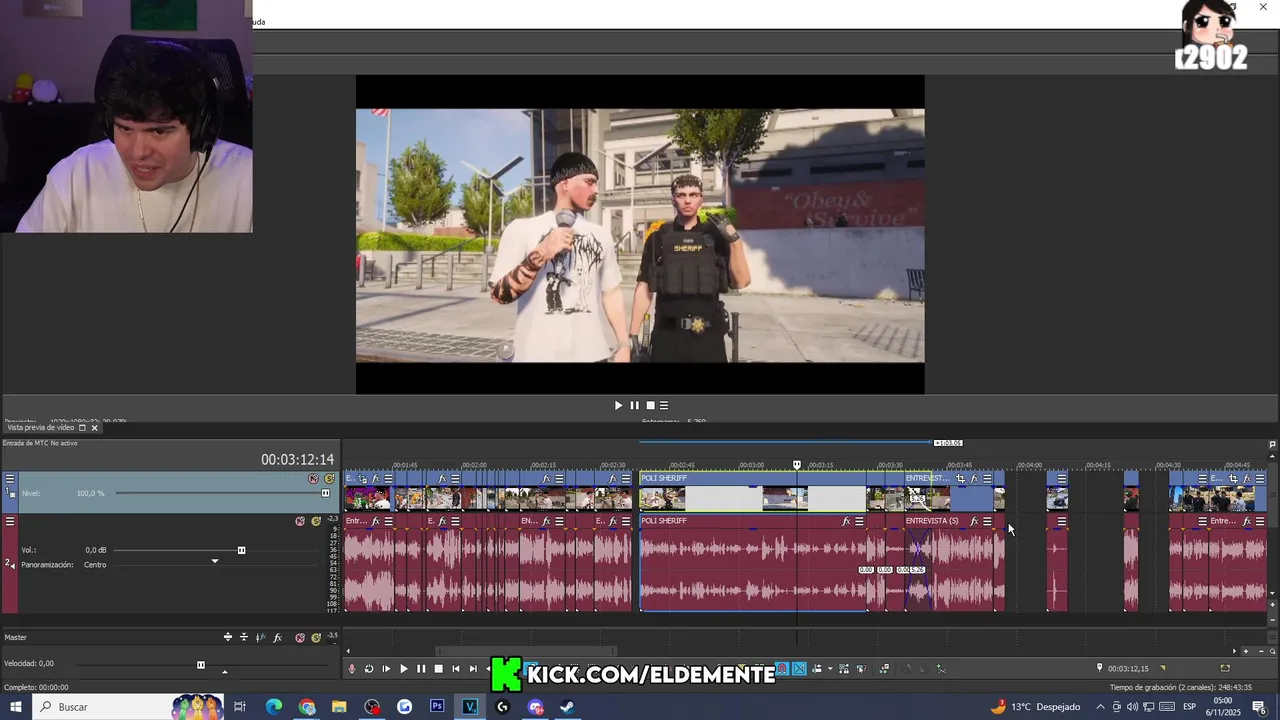Image resolution: width=1280 pixels, height=720 pixels.
Task: Close the Vista previa de vídeo tab
Action: tap(95, 428)
